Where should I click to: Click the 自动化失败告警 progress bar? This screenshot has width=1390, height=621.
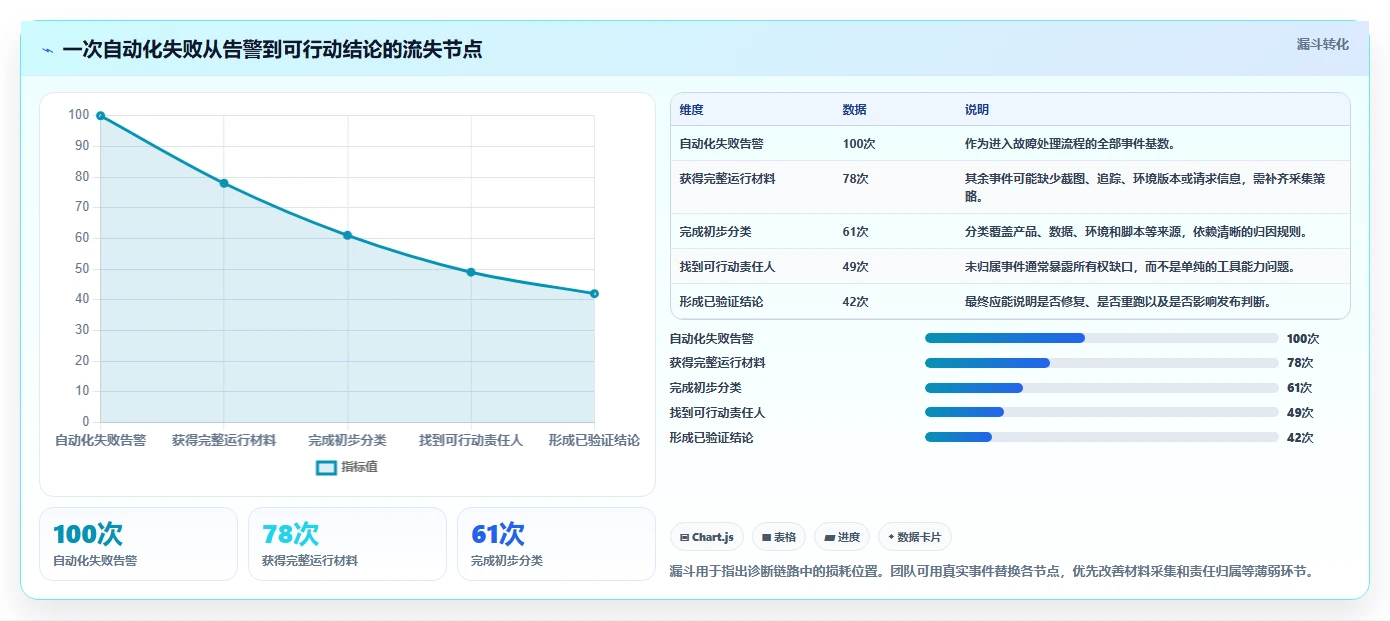(1102, 338)
